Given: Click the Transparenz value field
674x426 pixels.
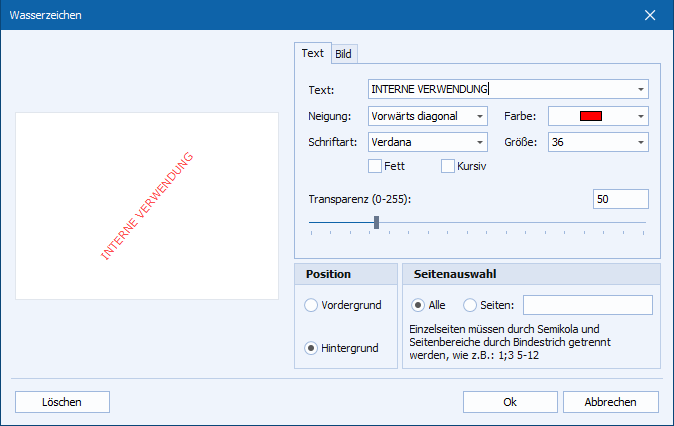Looking at the screenshot, I should pos(620,199).
